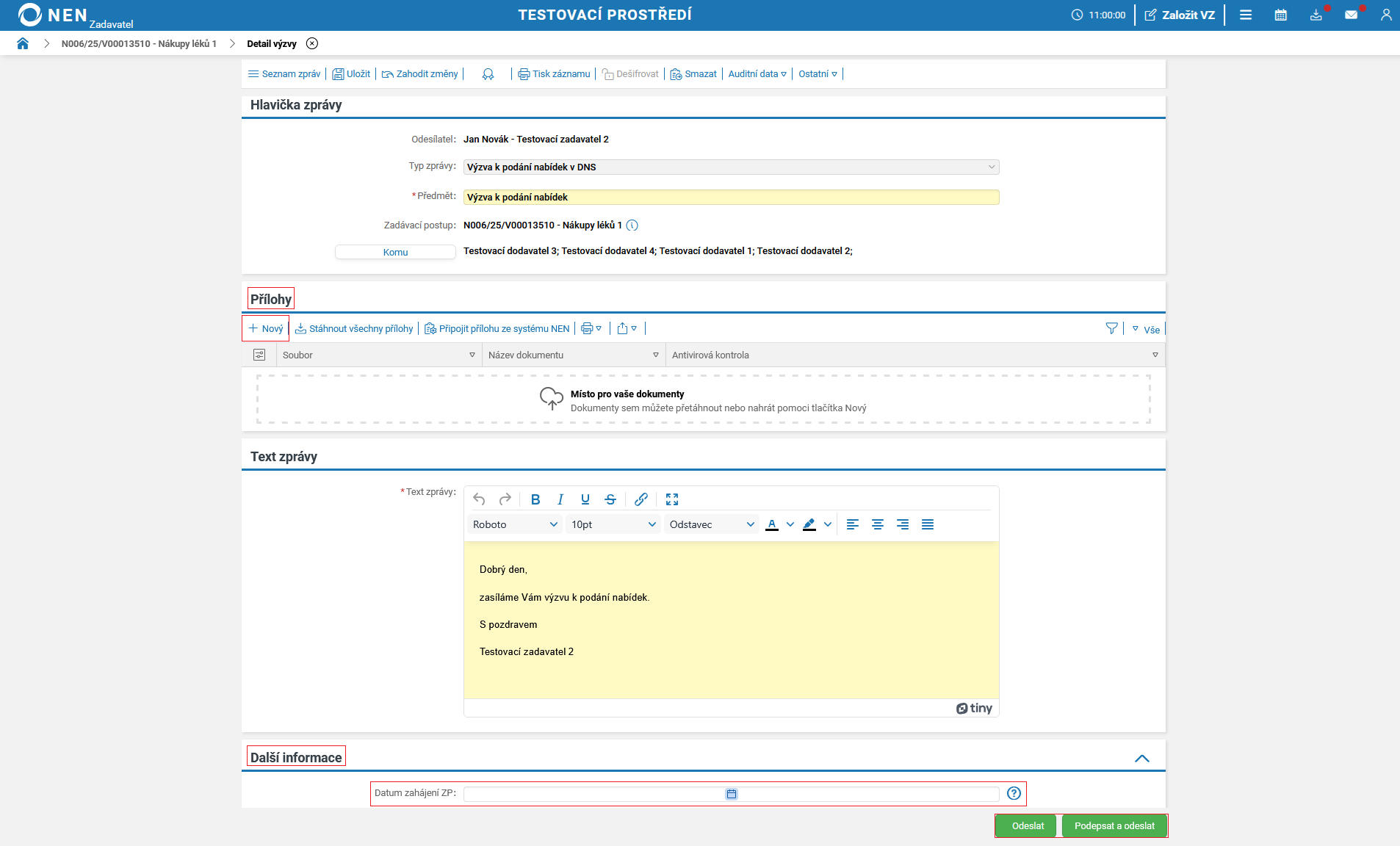This screenshot has width=1400, height=846.
Task: Open the text color picker arrow
Action: tap(790, 524)
